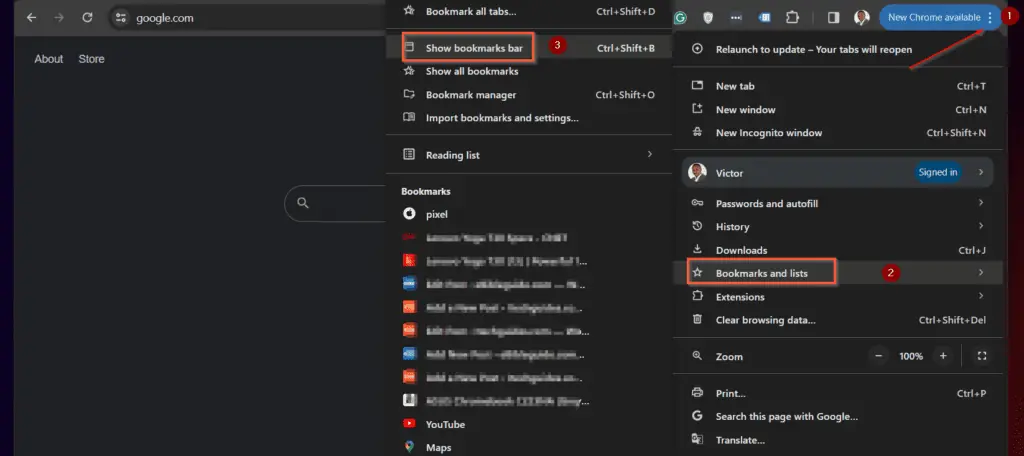Expand the Extensions submenu arrow

[x=981, y=296]
